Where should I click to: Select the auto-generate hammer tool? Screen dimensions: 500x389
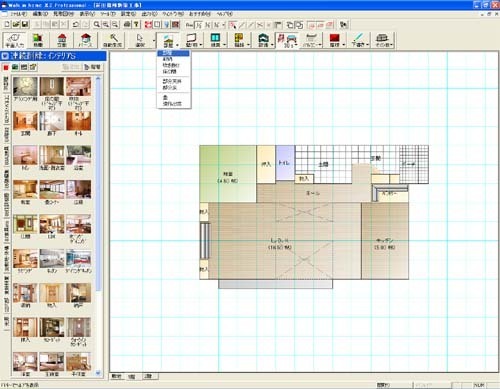[x=112, y=40]
